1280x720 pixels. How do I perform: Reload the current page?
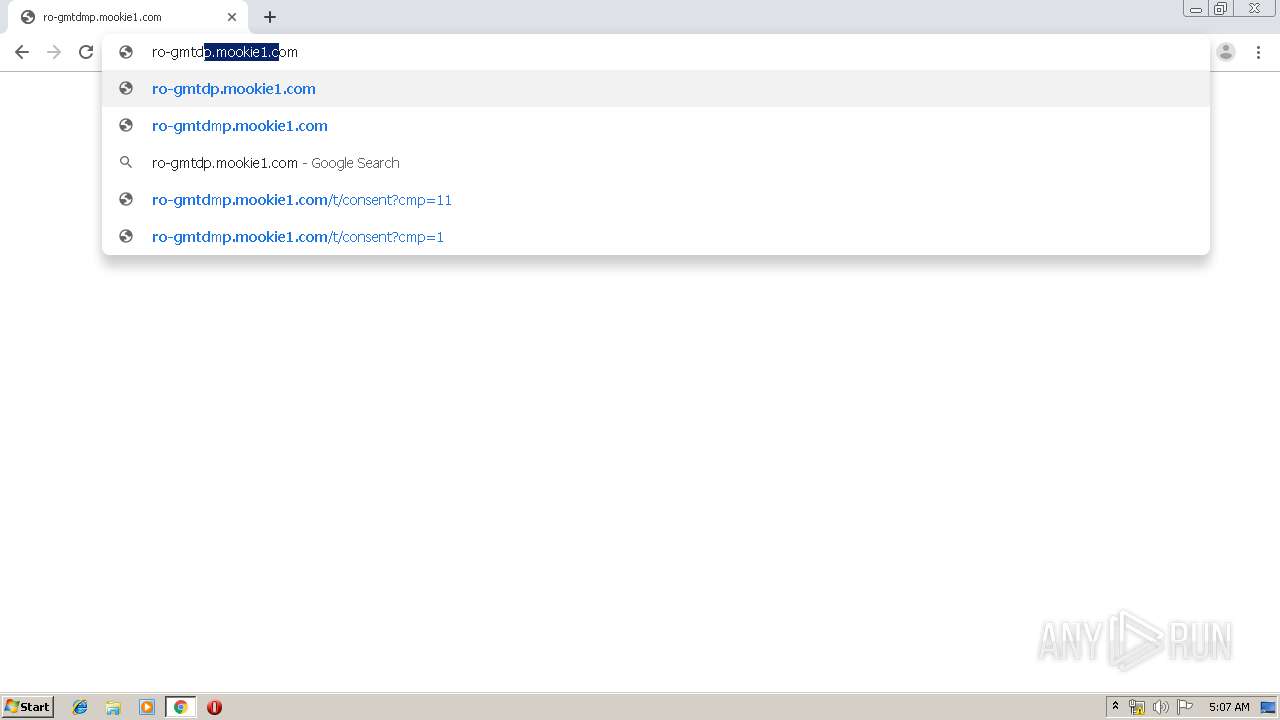(86, 52)
